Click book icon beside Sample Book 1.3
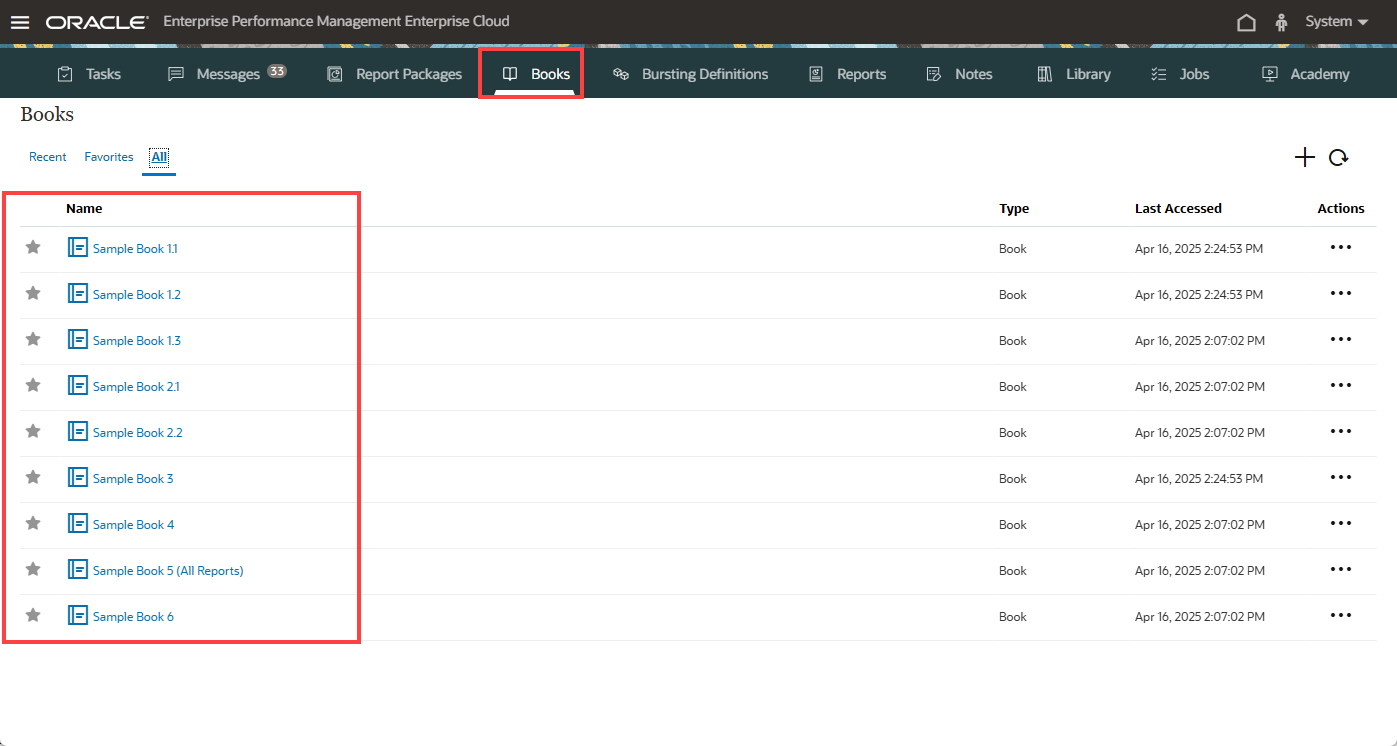 coord(78,339)
